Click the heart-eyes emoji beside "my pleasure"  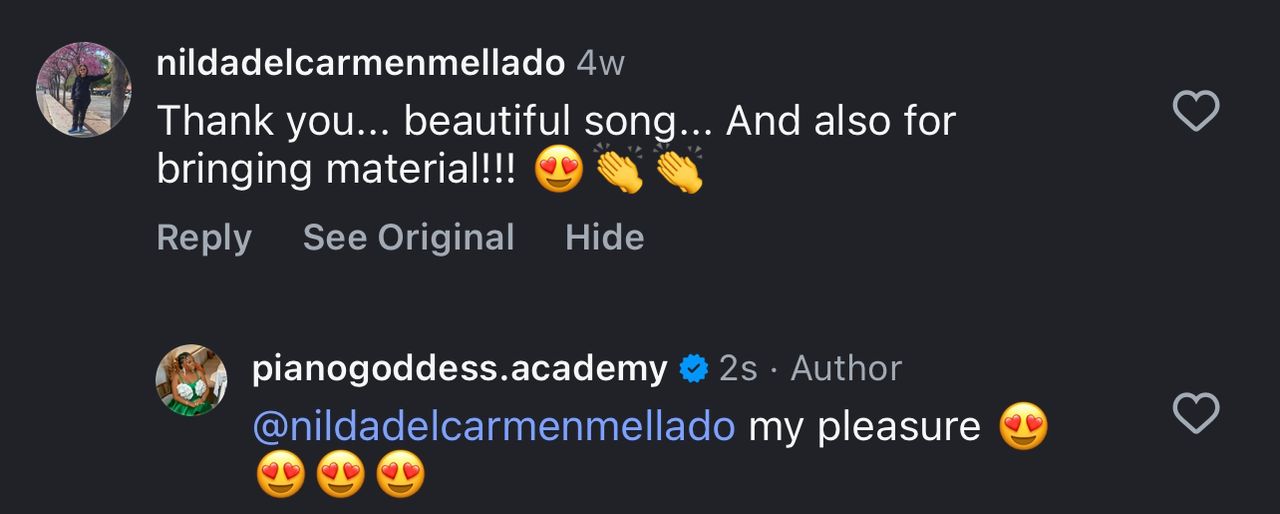tap(1023, 428)
